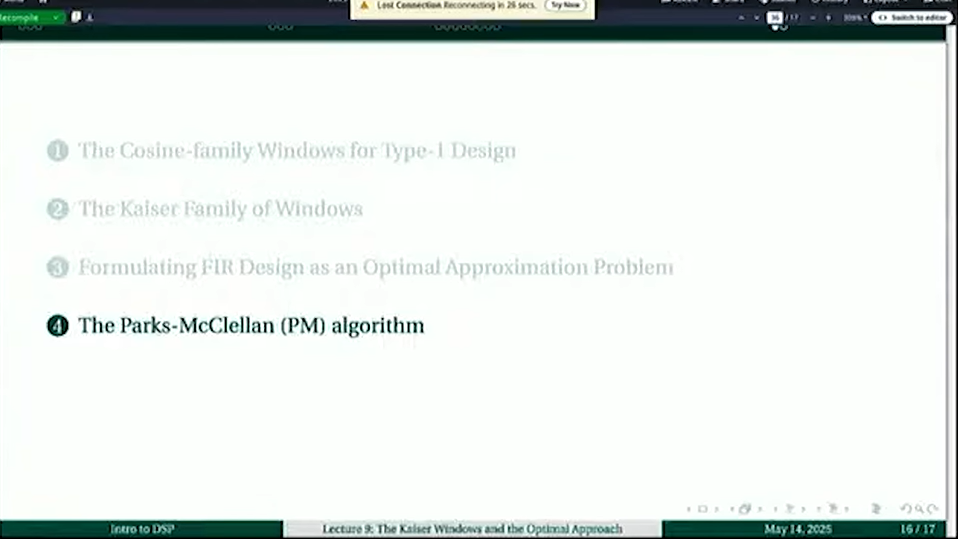This screenshot has height=539, width=958.
Task: Click the Beamer search magnifier icon
Action: 921,509
